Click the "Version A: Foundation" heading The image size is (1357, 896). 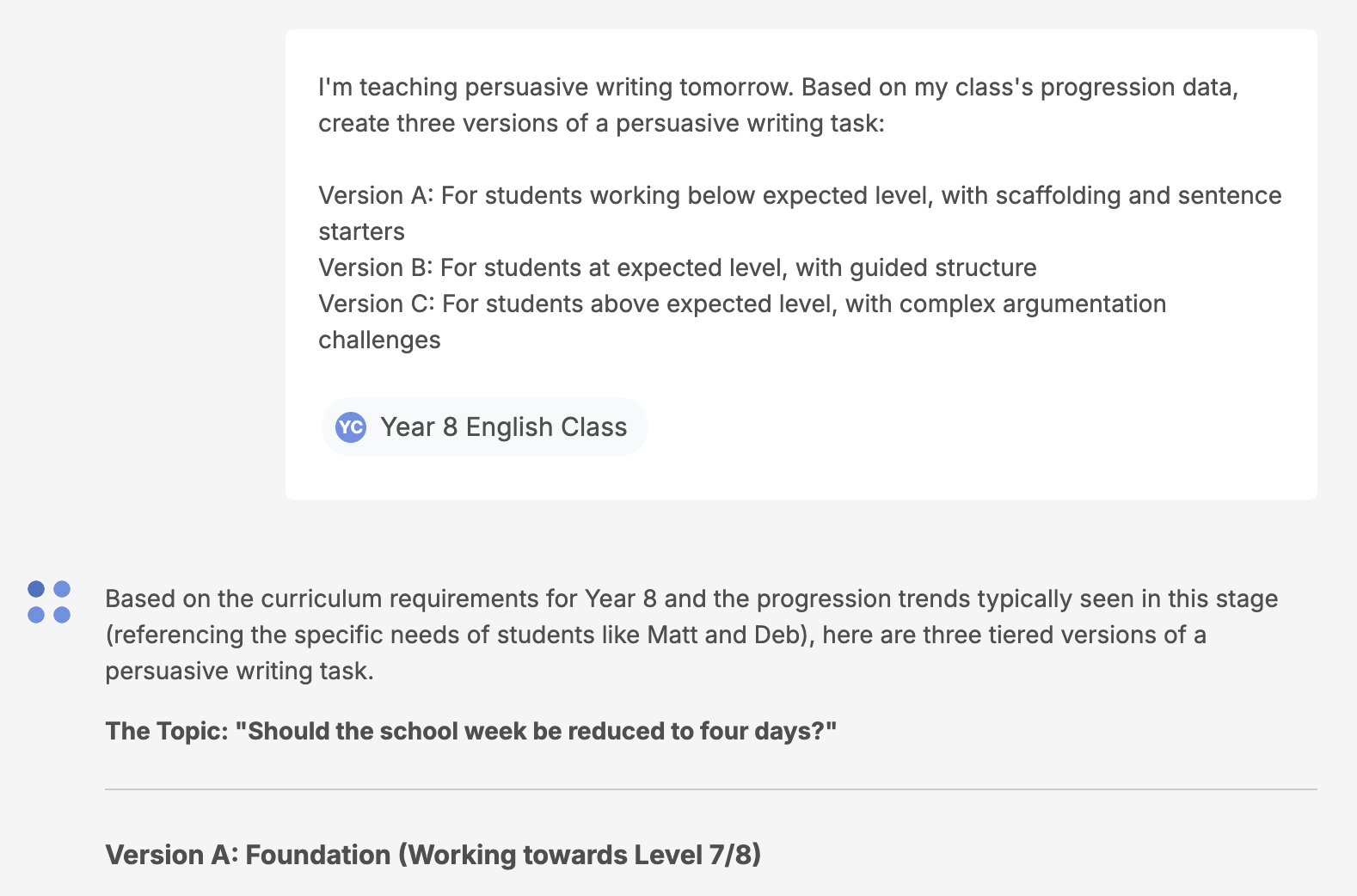coord(248,855)
